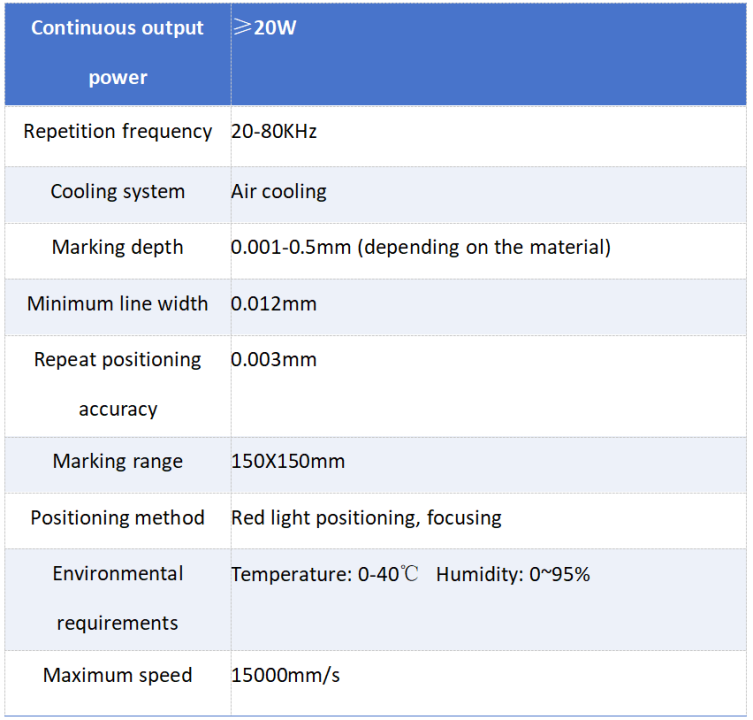
Task: Select the "Maximum speed" label
Action: coord(118,675)
